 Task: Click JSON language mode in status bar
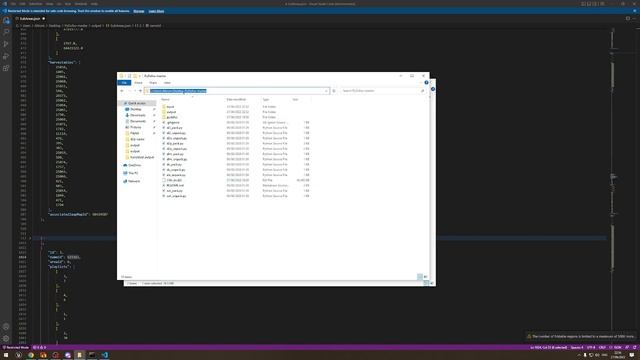tap(617, 347)
